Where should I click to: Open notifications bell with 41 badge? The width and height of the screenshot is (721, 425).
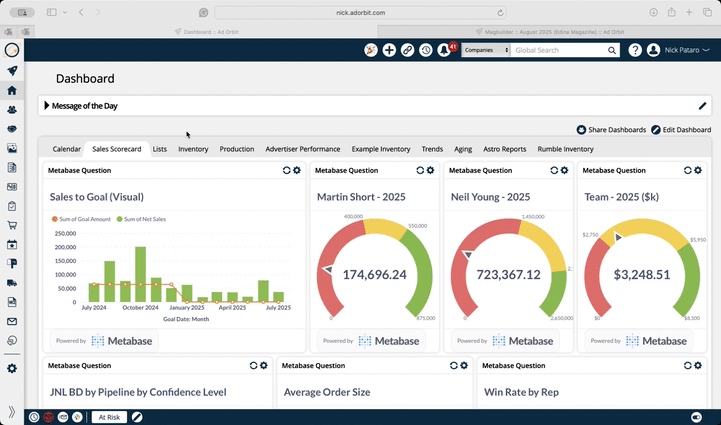445,50
